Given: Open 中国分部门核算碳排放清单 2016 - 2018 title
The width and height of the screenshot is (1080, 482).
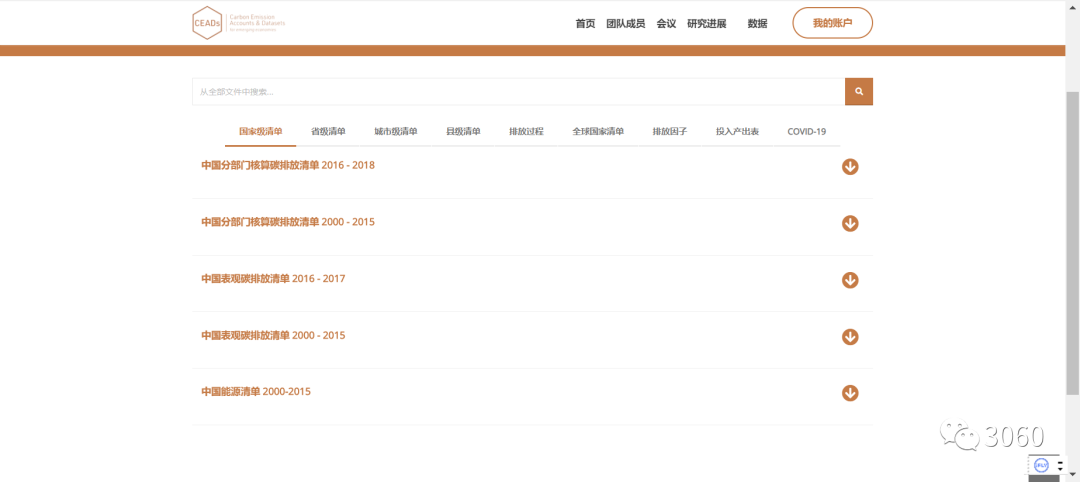Looking at the screenshot, I should click(x=288, y=165).
